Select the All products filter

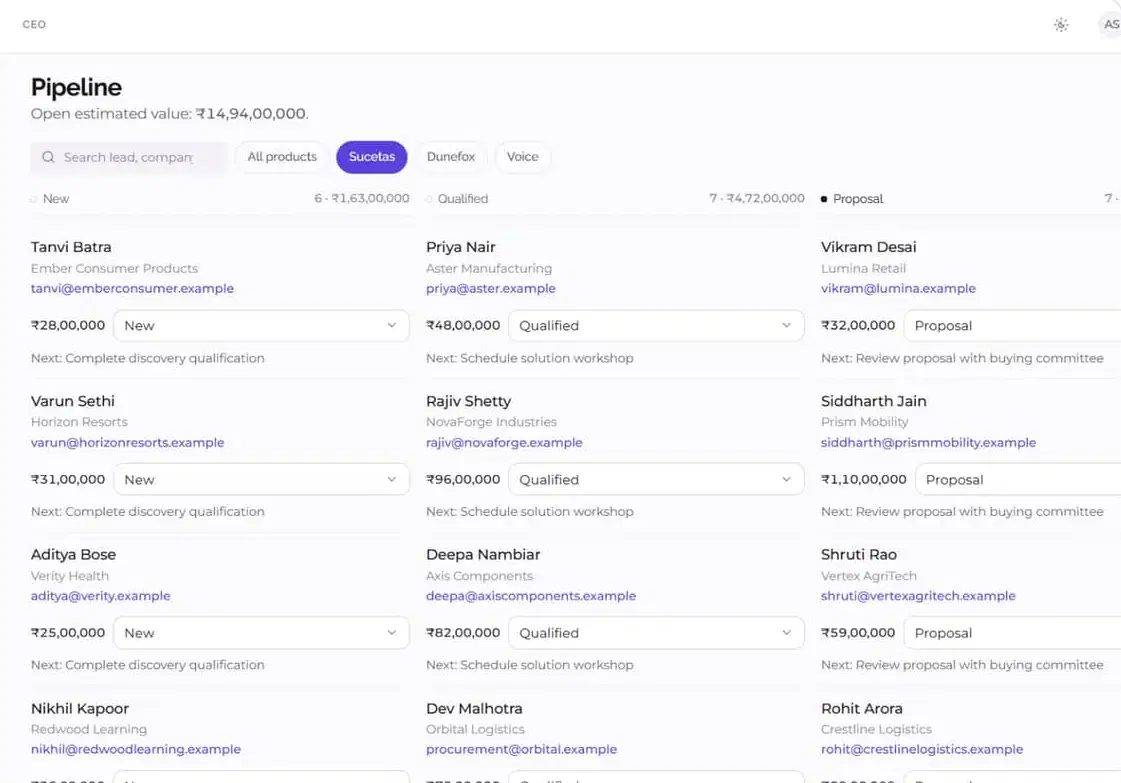point(282,157)
